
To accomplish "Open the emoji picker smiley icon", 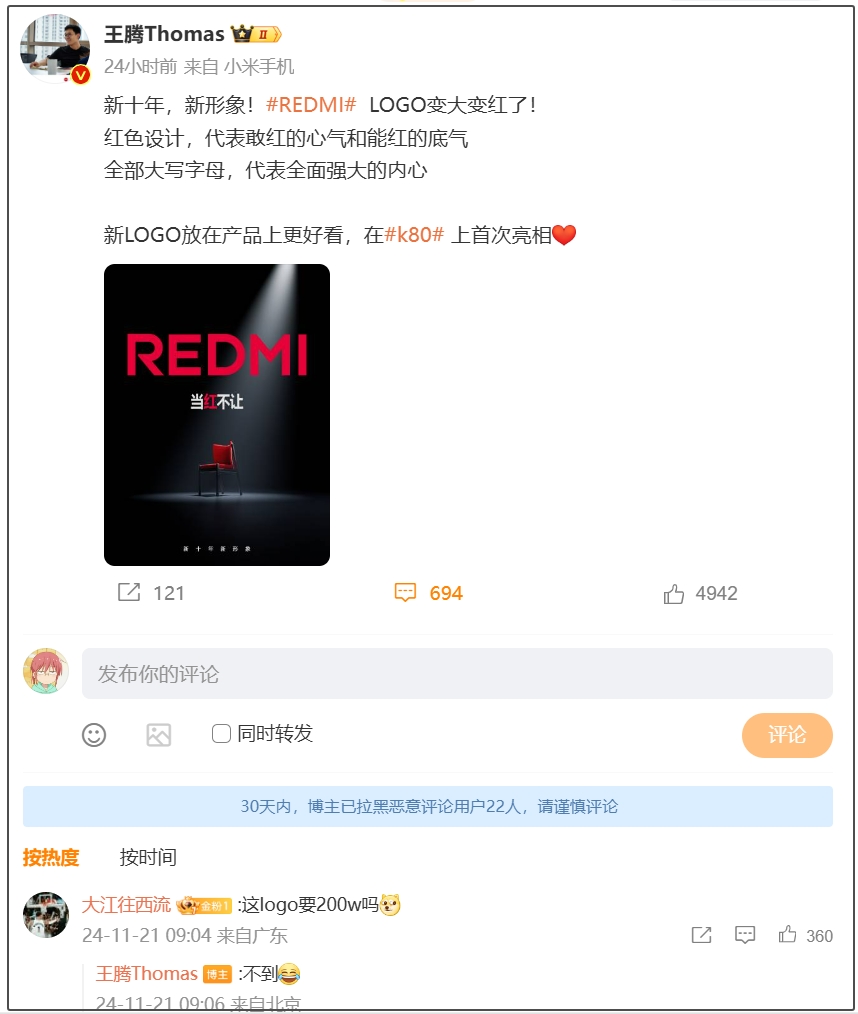I will tap(94, 735).
